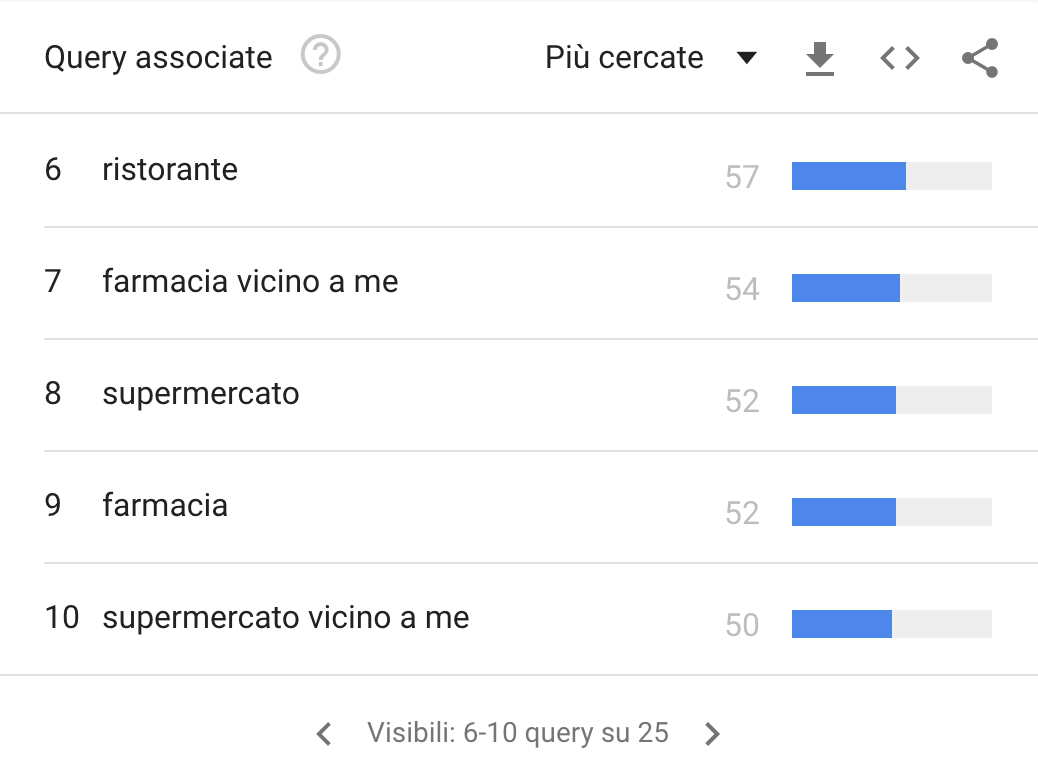Screen dimensions: 1038x784
Task: Share the Query associate widget
Action: point(980,58)
